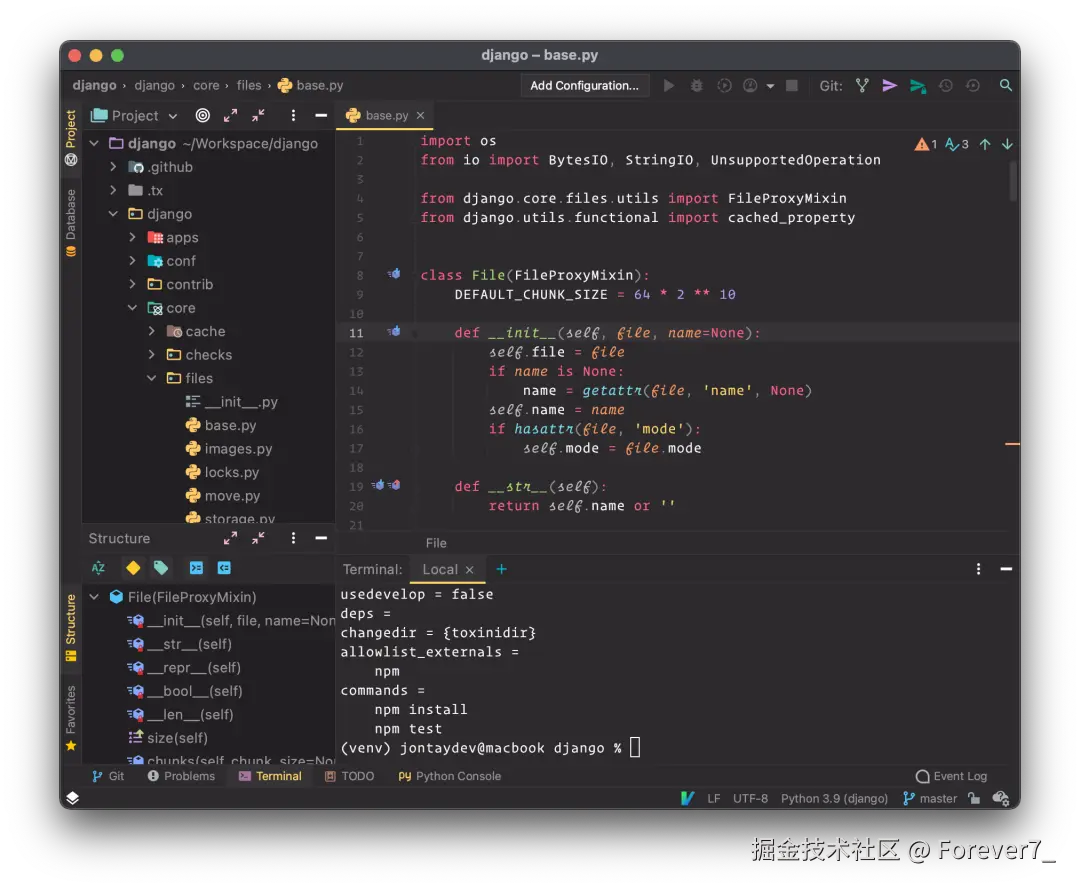Screen dimensions: 1080x888
Task: Open Search Everywhere magnifier icon
Action: (1006, 85)
